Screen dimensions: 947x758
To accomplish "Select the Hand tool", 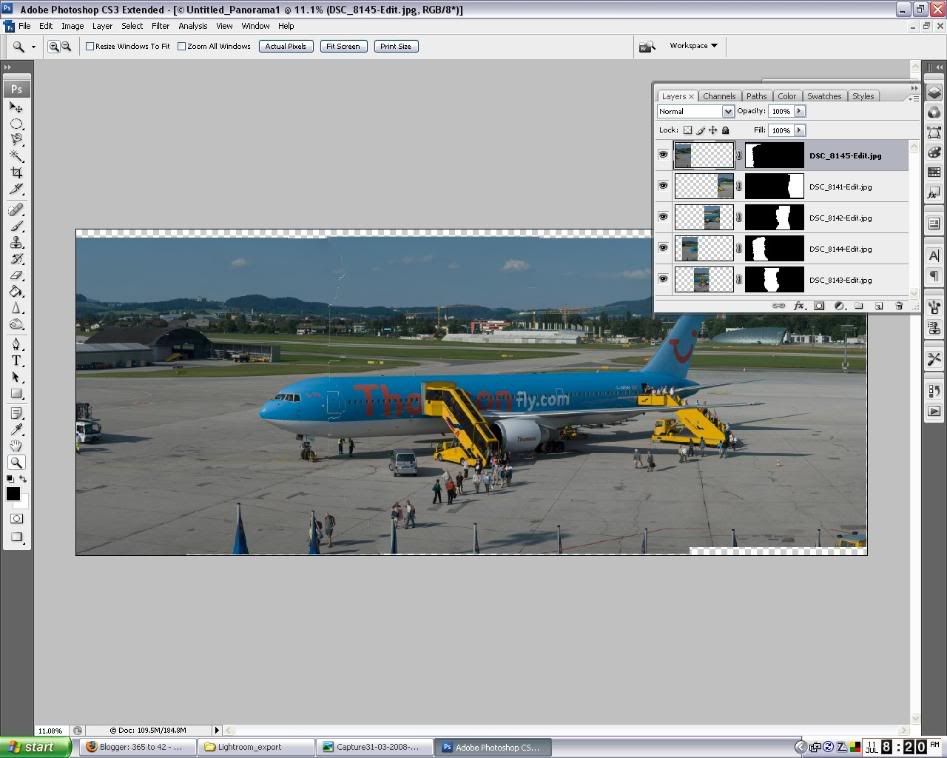I will [16, 446].
